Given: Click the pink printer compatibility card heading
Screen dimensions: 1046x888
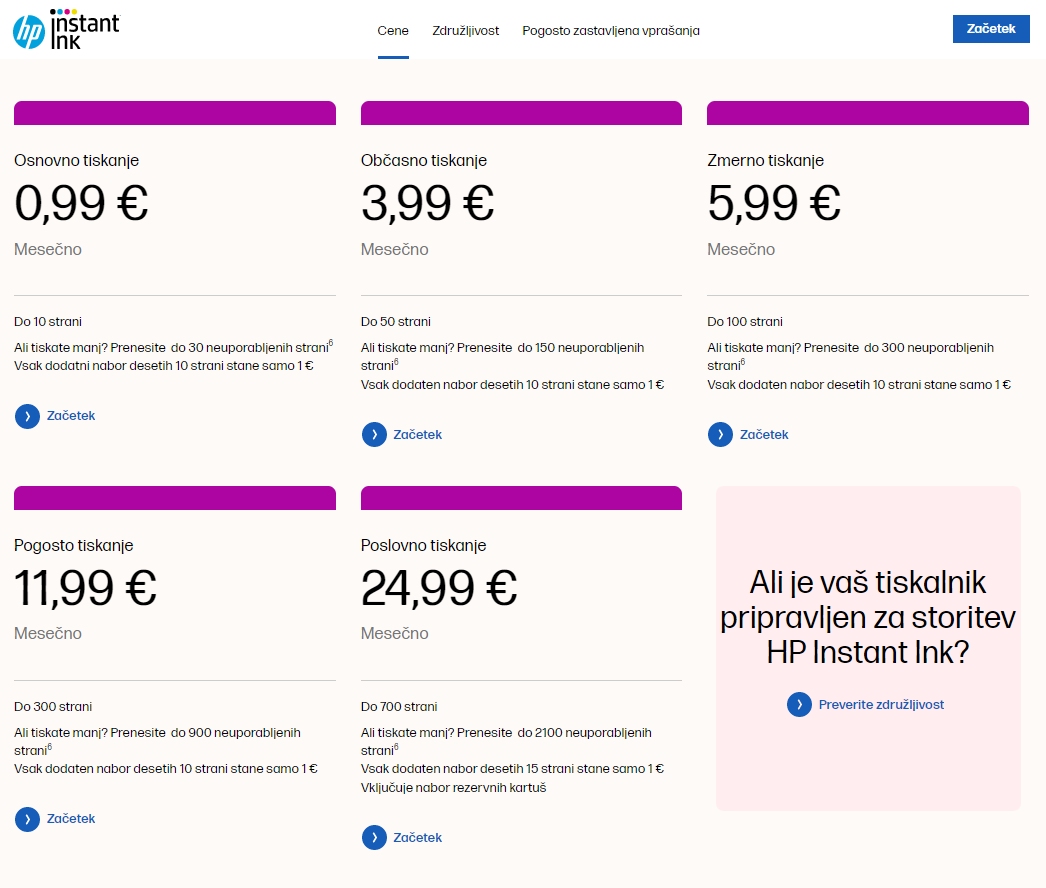Looking at the screenshot, I should point(868,617).
